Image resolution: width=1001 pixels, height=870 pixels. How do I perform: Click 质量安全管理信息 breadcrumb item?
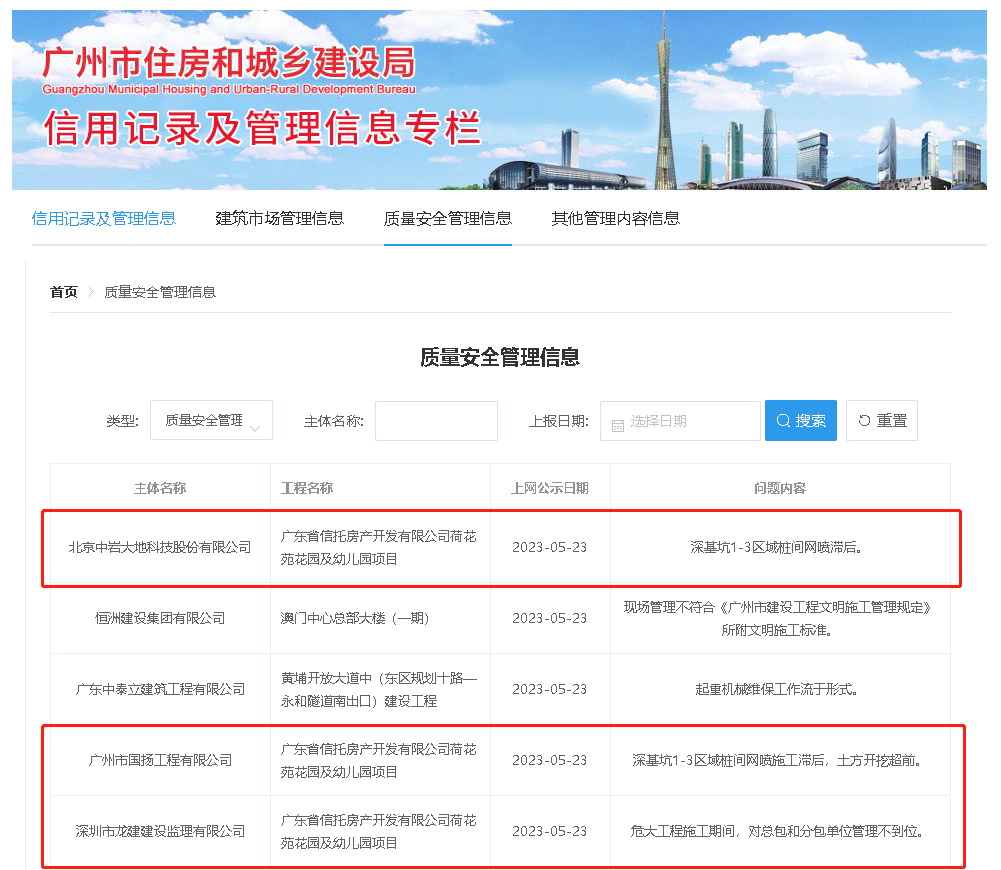160,292
